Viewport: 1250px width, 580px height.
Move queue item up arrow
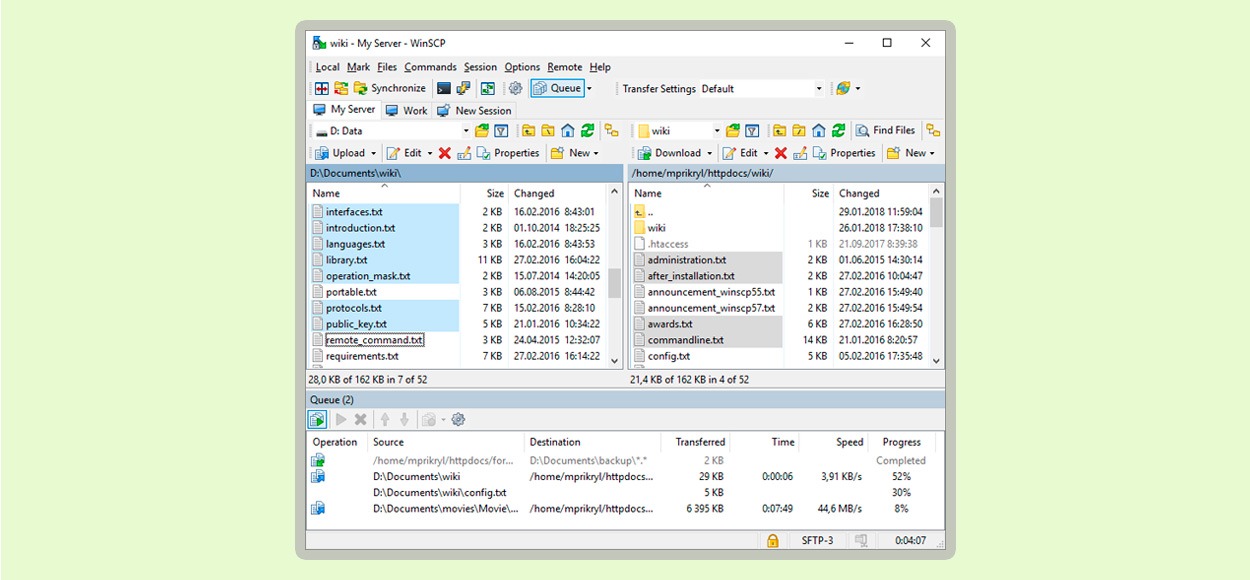385,419
